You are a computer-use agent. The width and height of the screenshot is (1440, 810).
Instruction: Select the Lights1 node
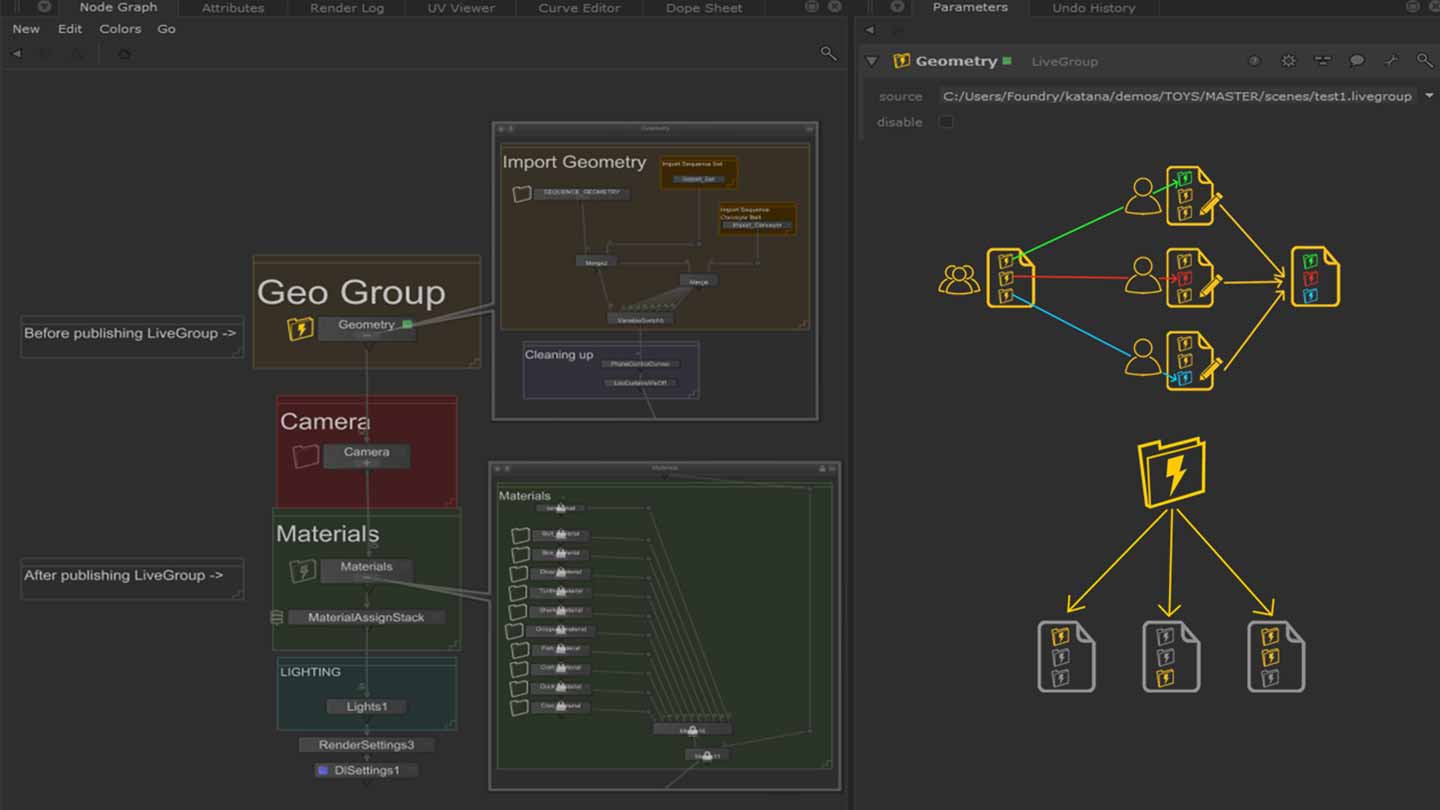[366, 707]
